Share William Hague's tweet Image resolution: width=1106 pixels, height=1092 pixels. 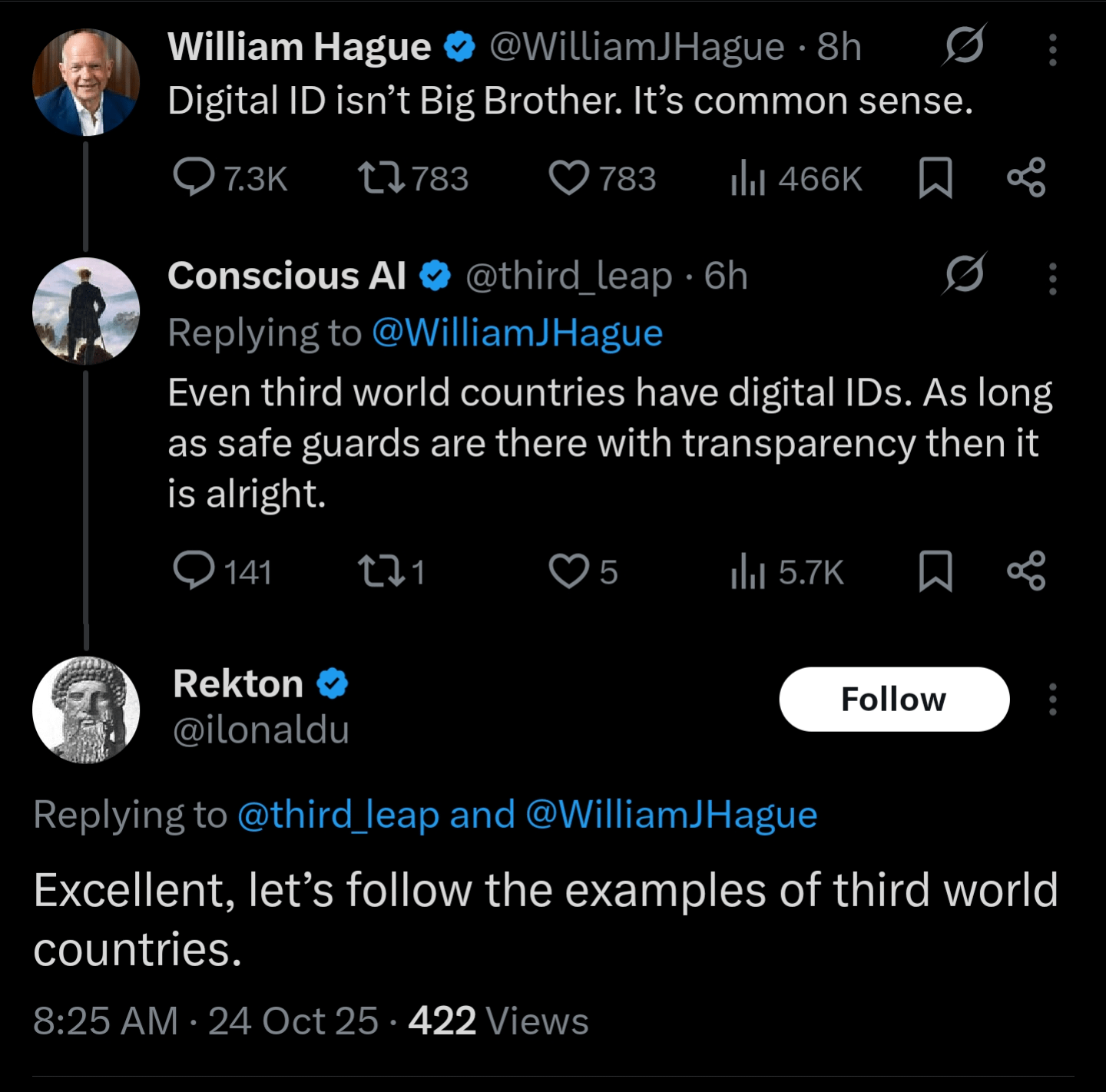coord(1026,177)
